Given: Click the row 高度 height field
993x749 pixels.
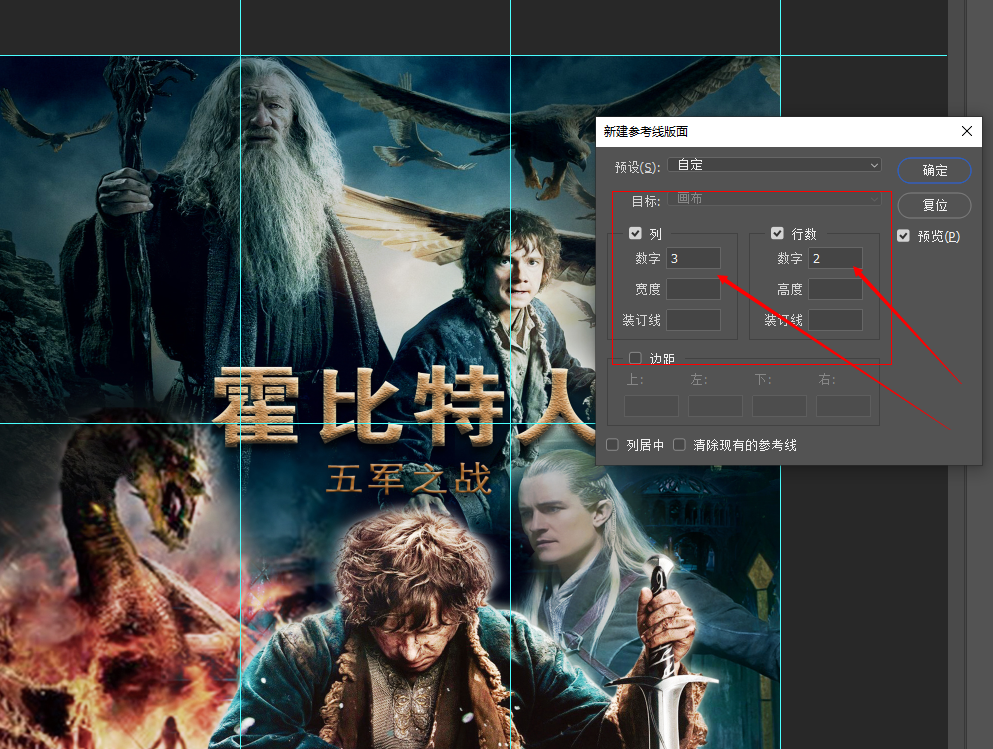Looking at the screenshot, I should tap(835, 289).
